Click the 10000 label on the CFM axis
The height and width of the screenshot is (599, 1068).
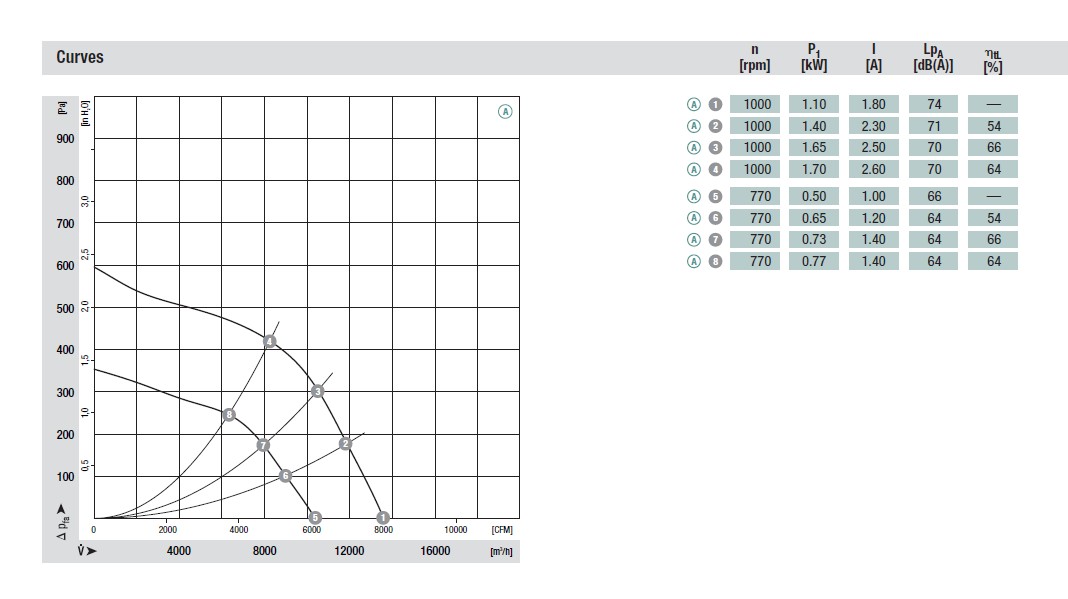[456, 529]
